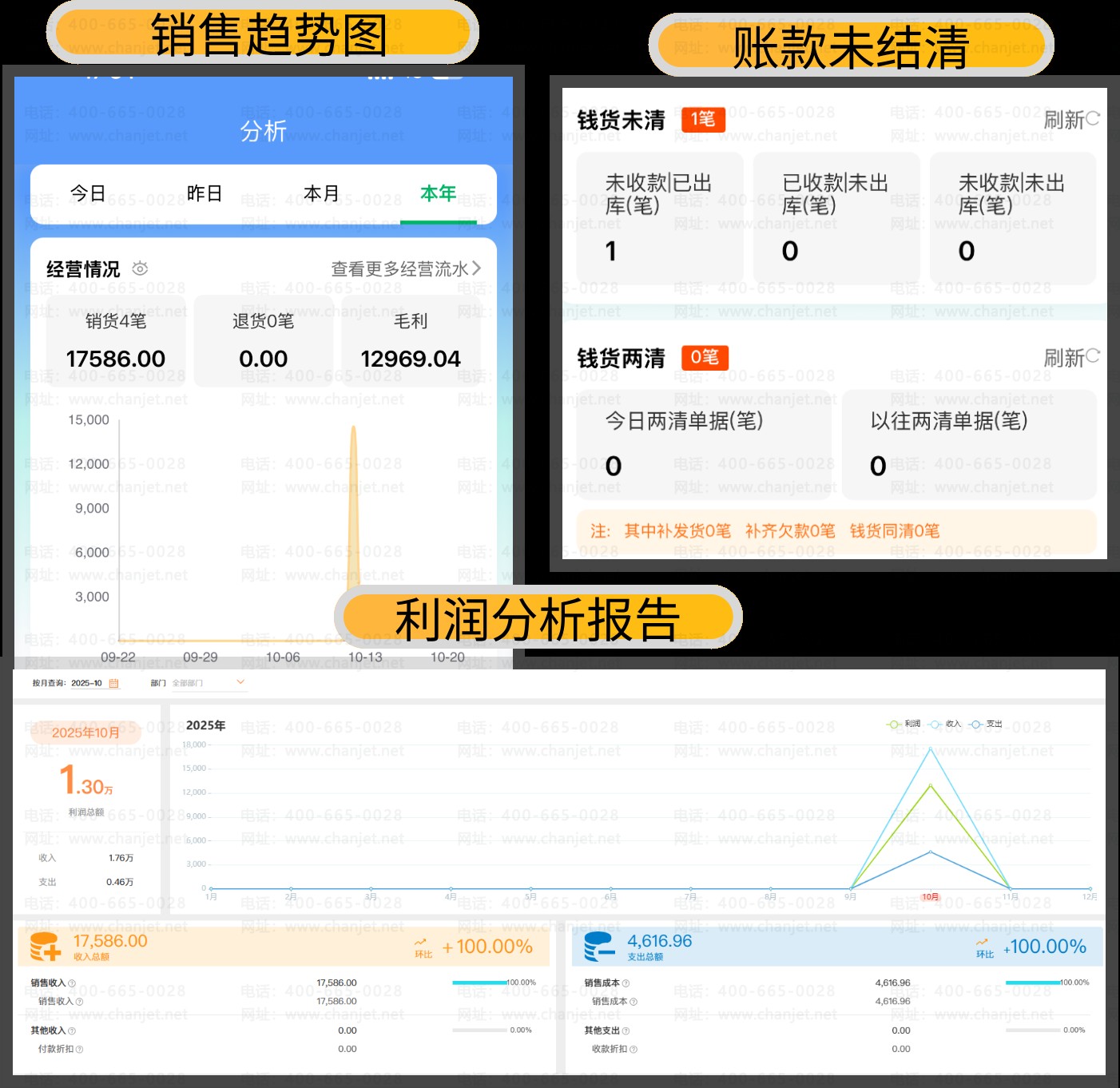The height and width of the screenshot is (1088, 1120).
Task: Click help icon next to 付款折扣
Action: pyautogui.click(x=79, y=1050)
